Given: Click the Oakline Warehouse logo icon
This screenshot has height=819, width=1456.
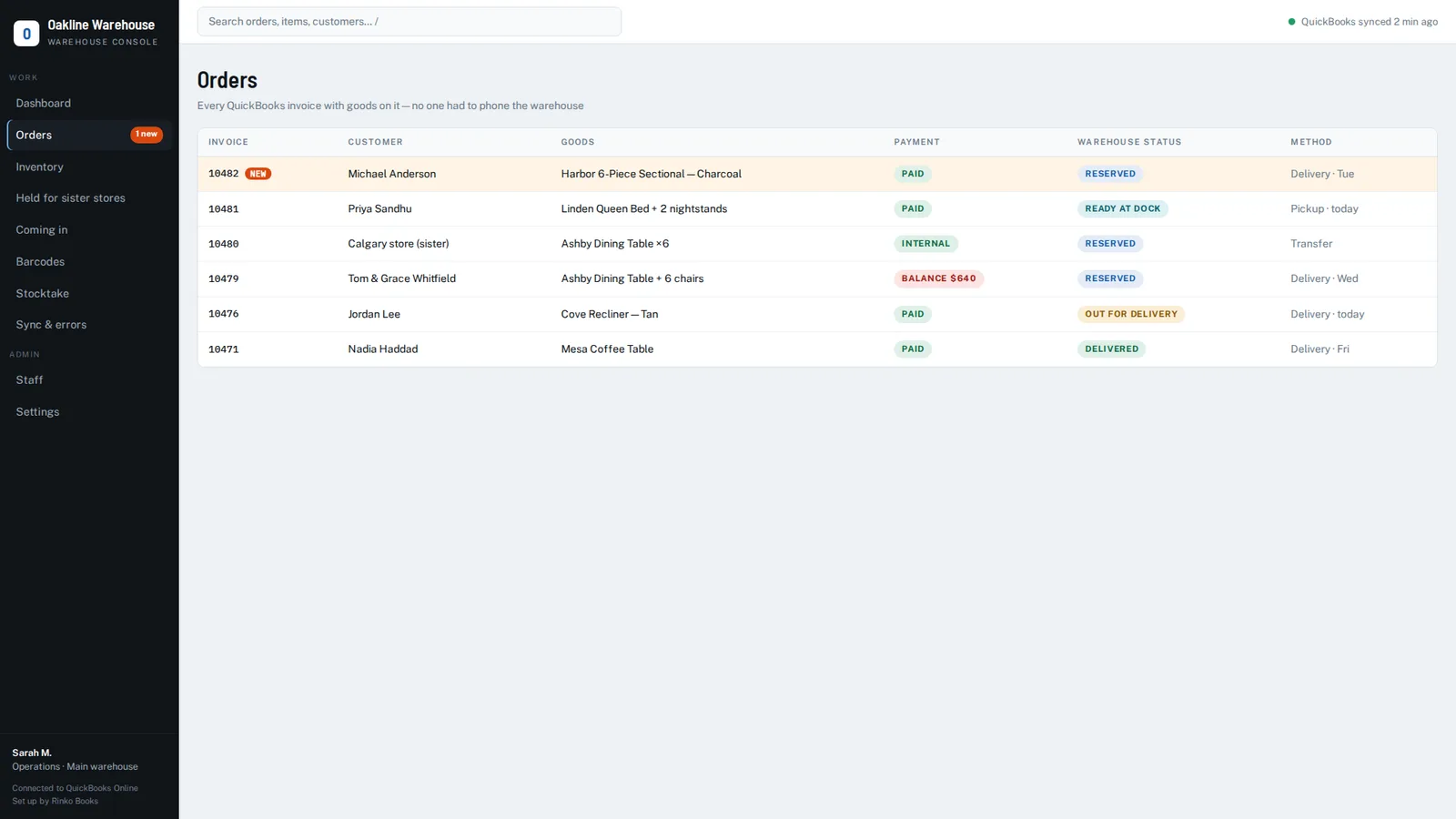Looking at the screenshot, I should (25, 34).
